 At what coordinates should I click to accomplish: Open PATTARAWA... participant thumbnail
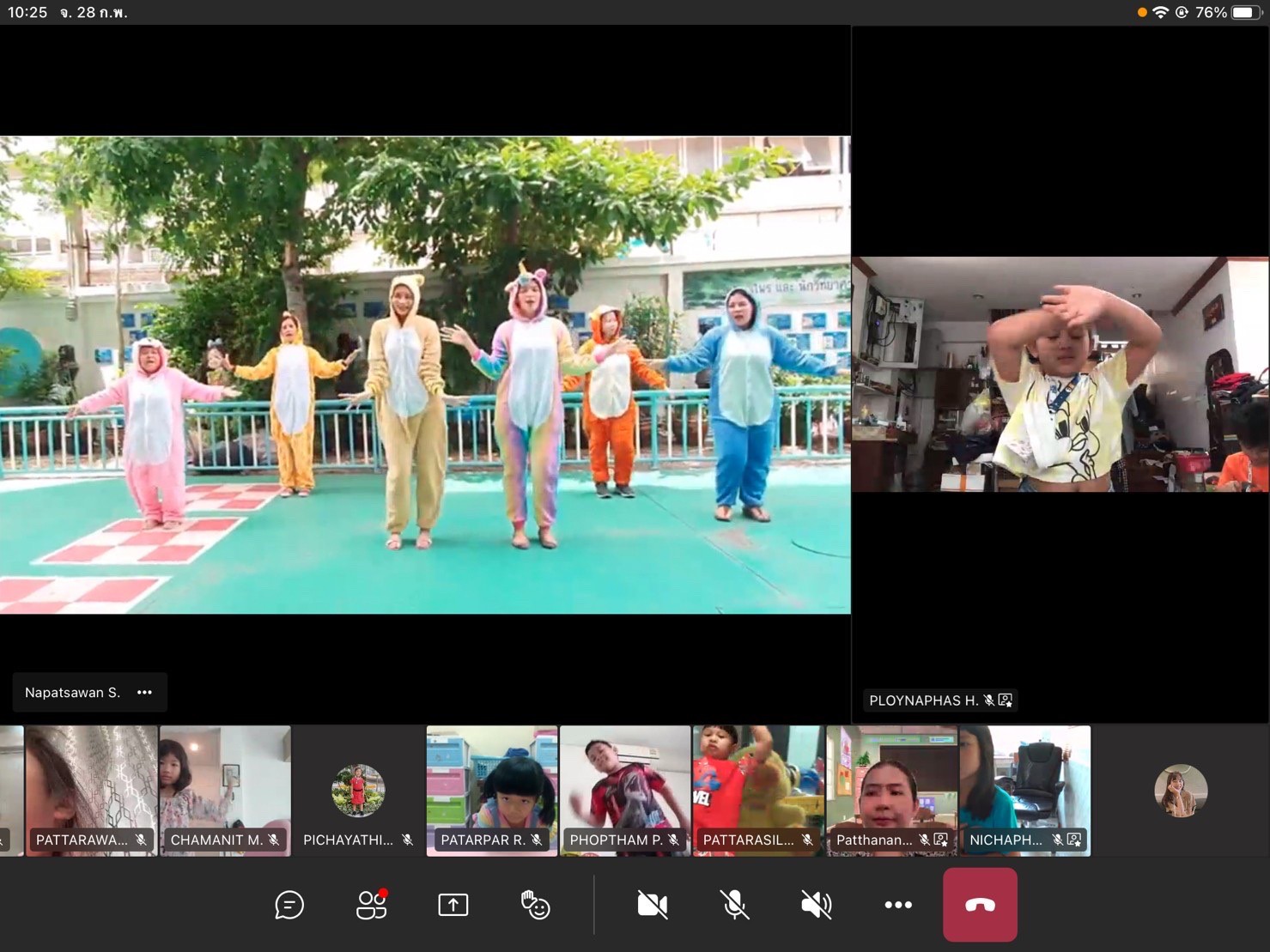(91, 791)
